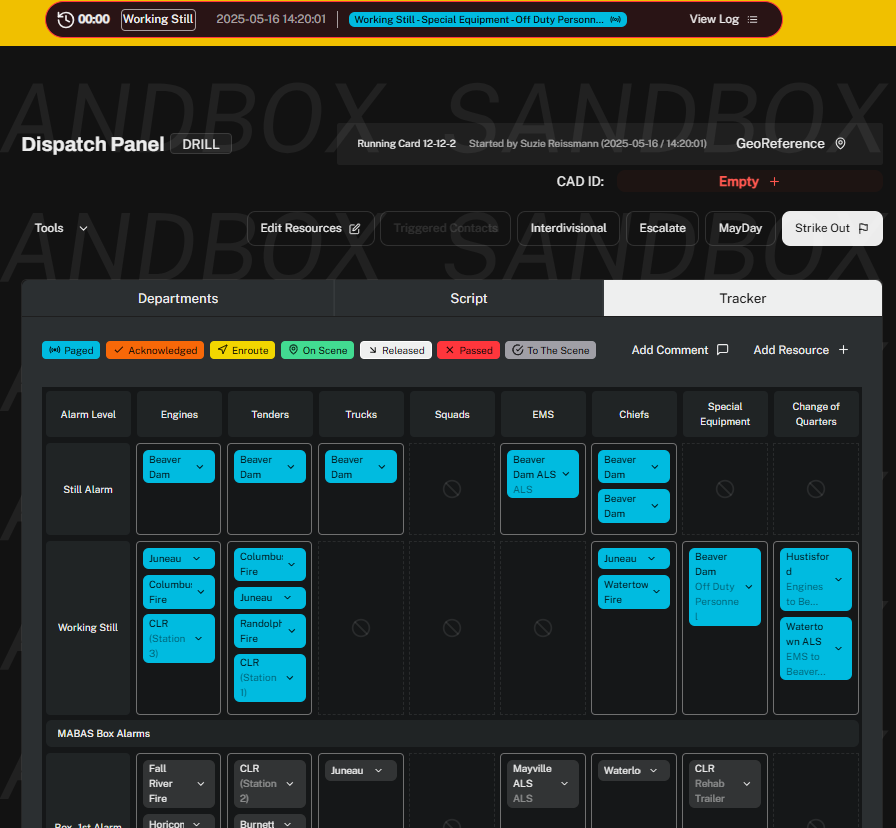Click the Edit Resources pencil icon

355,229
